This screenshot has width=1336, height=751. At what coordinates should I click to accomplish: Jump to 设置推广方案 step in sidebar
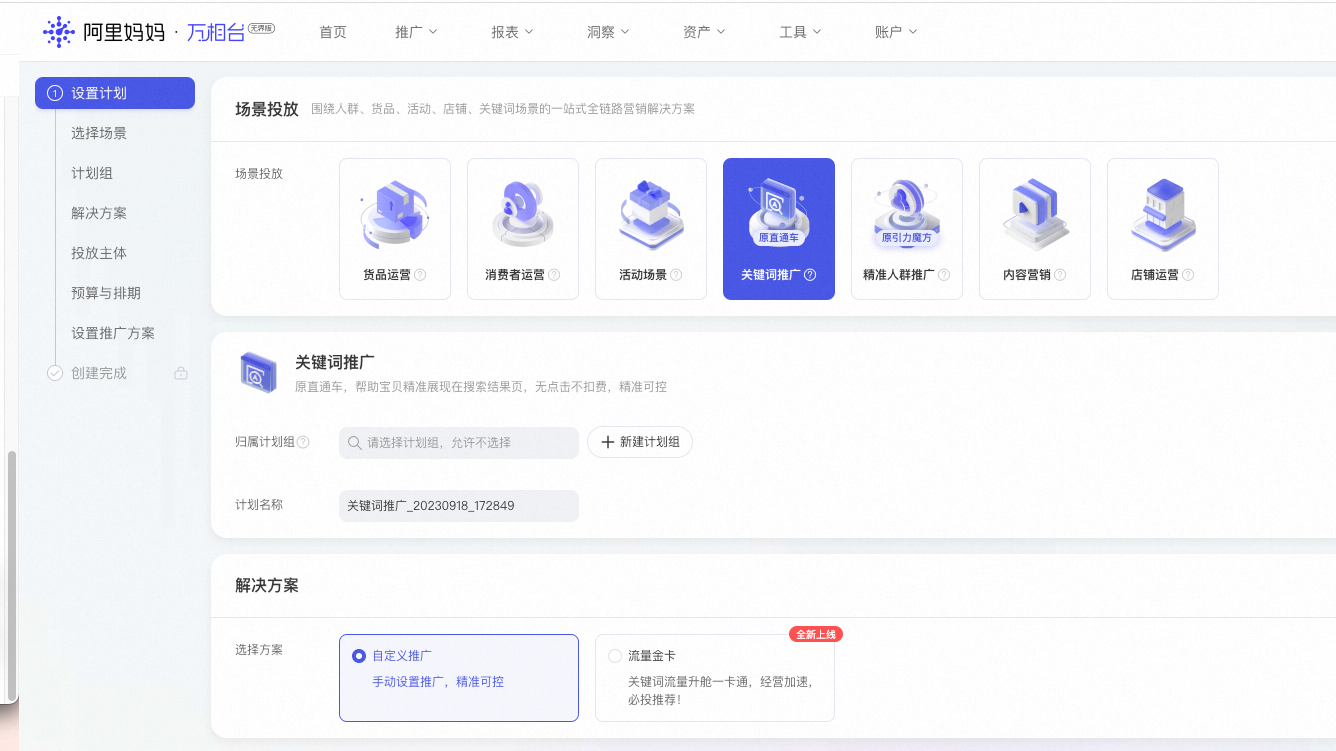pos(113,333)
